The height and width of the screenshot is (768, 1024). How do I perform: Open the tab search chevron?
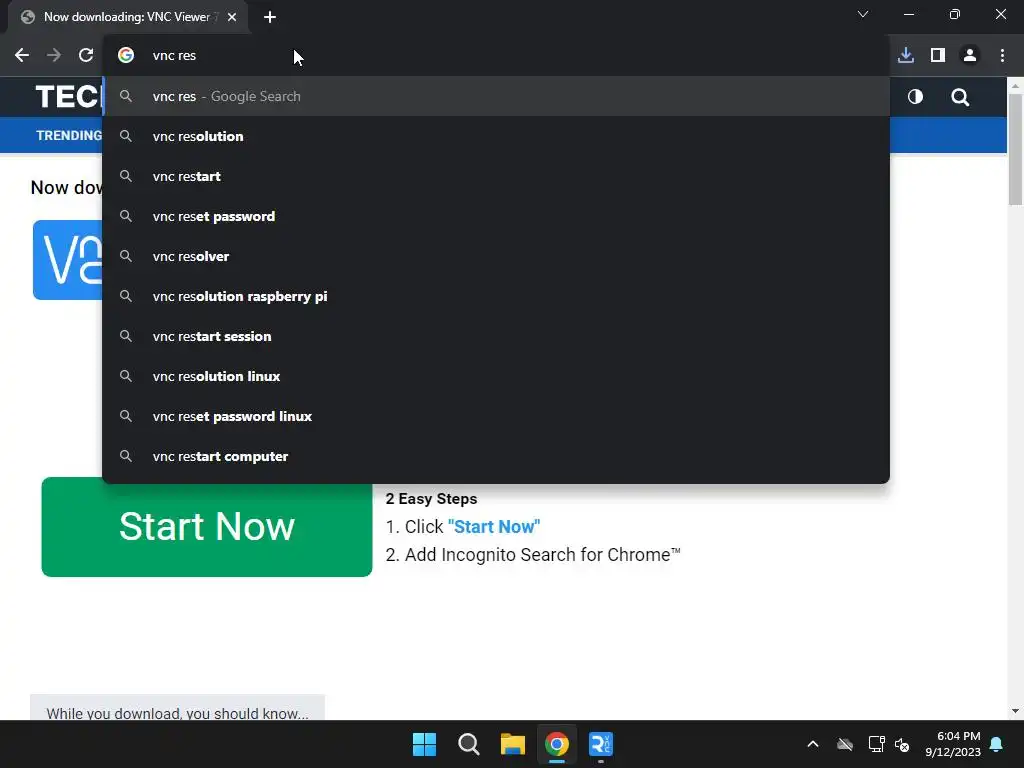863,14
